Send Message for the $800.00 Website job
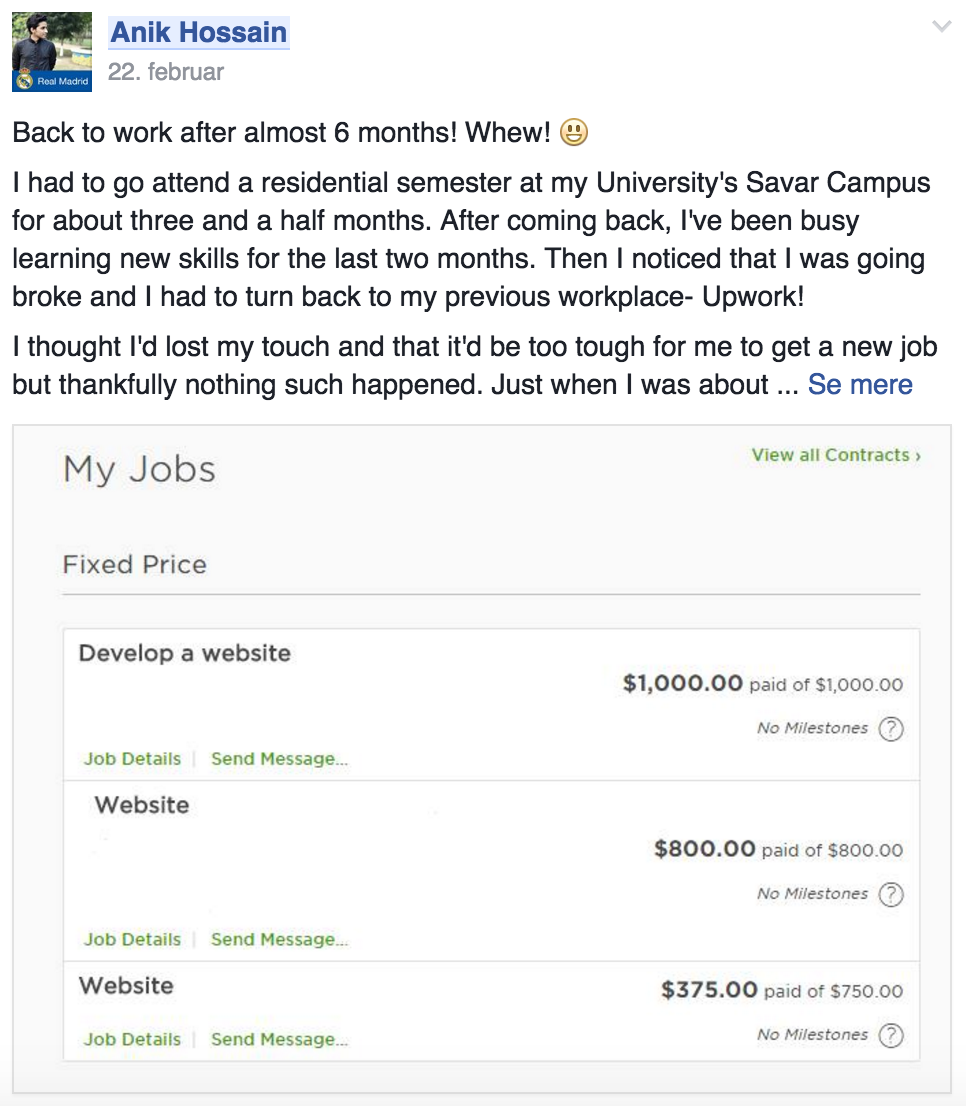 (279, 939)
